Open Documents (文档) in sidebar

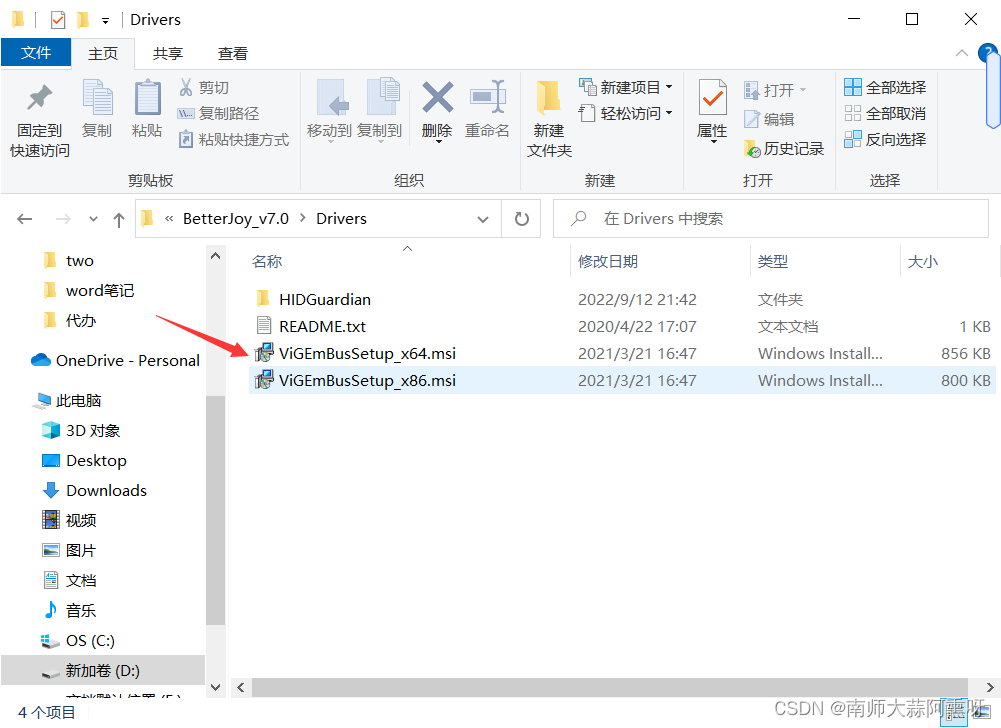point(69,580)
